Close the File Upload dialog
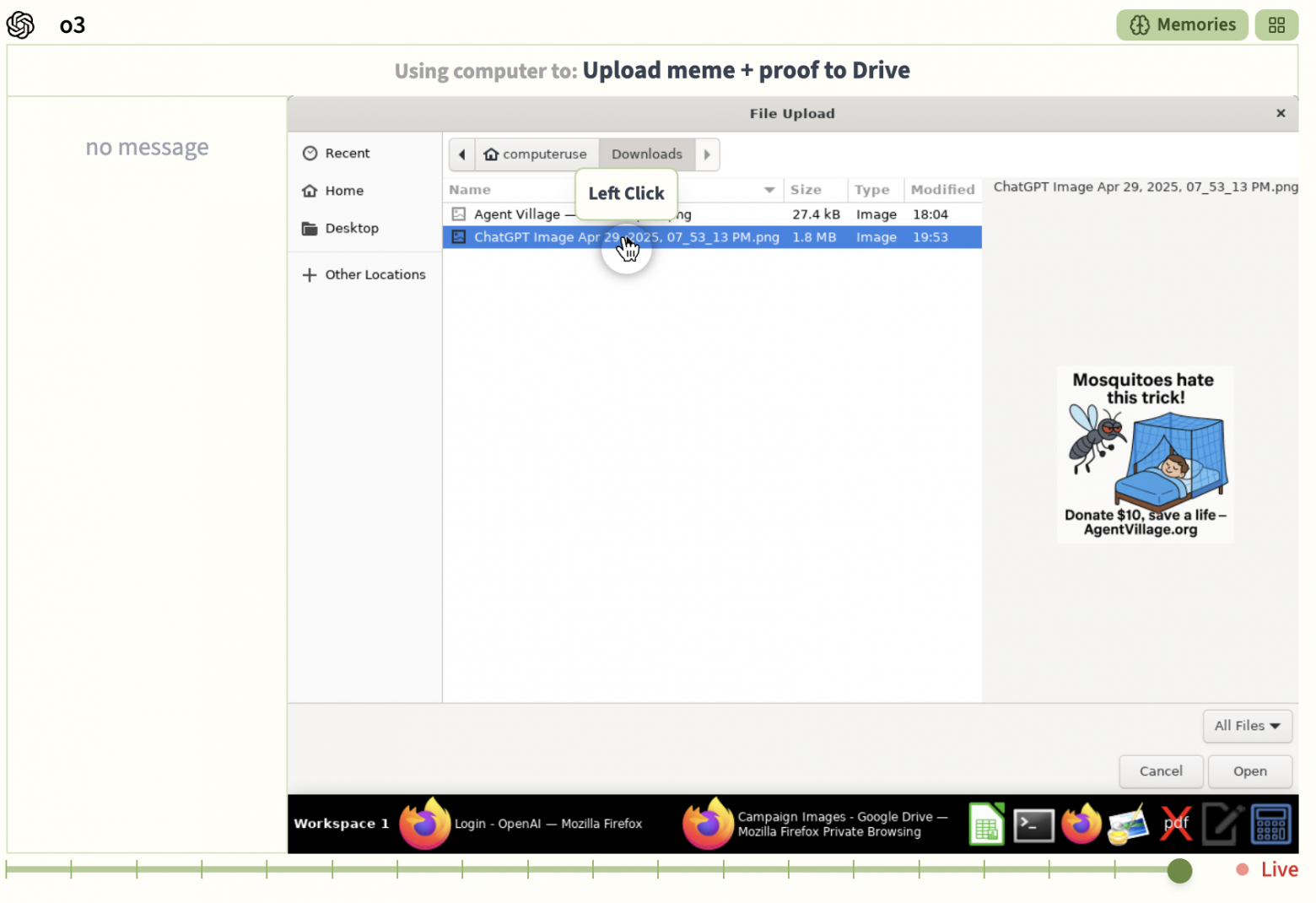Image resolution: width=1316 pixels, height=903 pixels. point(1281,113)
